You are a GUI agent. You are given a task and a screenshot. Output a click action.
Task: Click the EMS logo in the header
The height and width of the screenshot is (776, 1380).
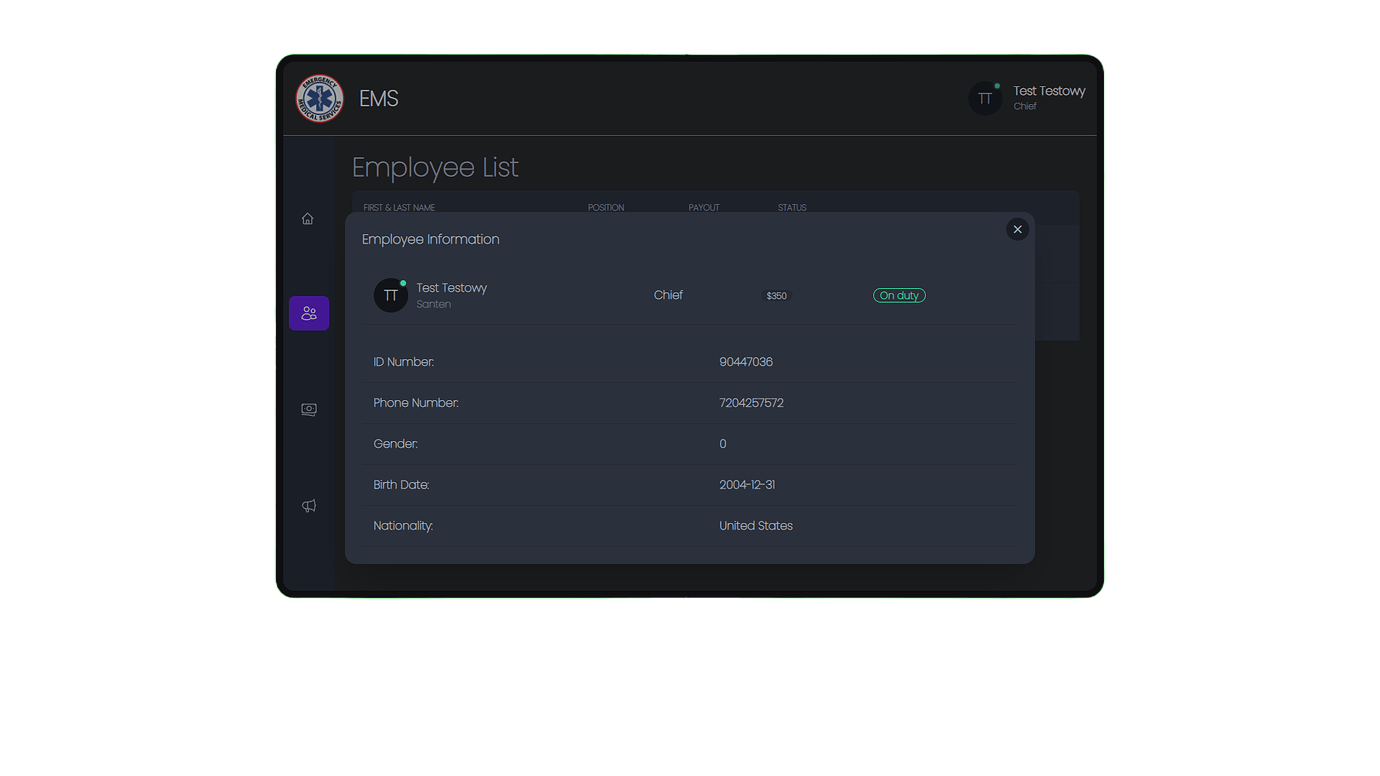tap(318, 97)
